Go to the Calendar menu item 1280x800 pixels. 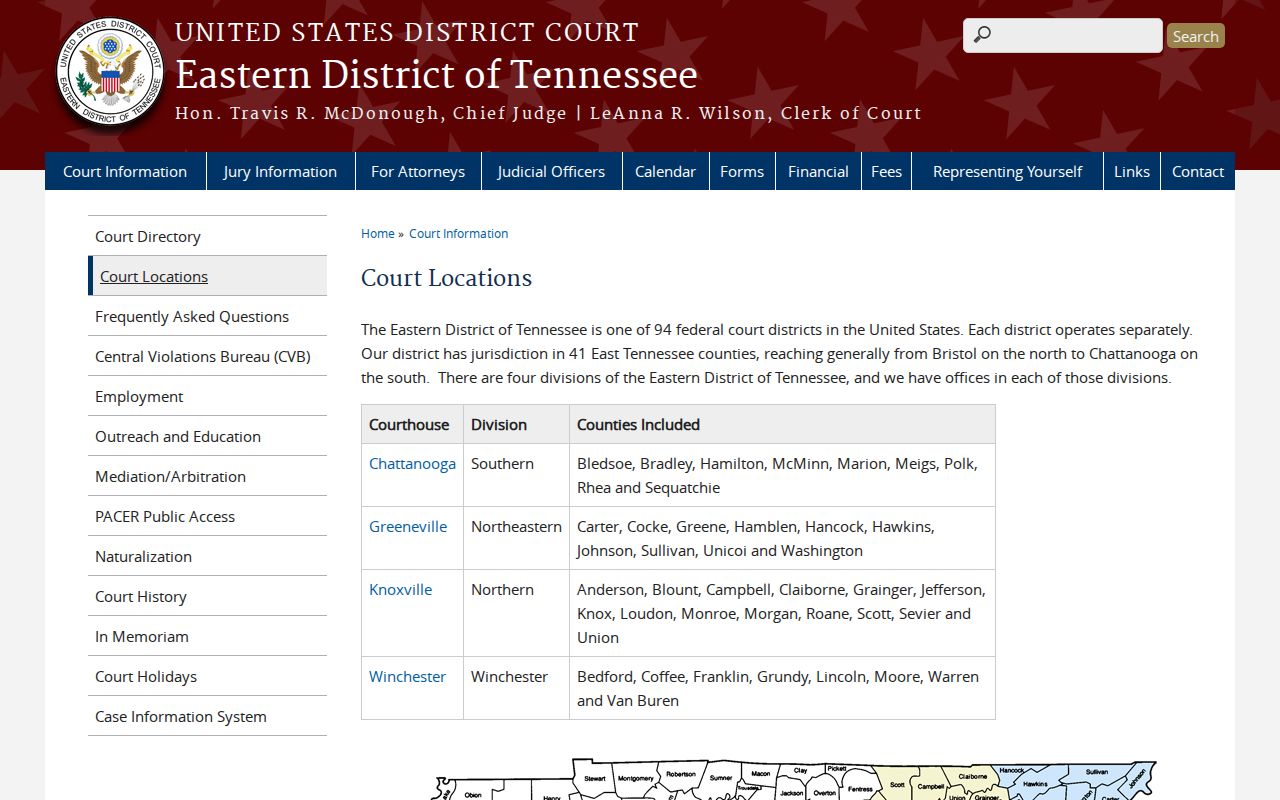(665, 171)
